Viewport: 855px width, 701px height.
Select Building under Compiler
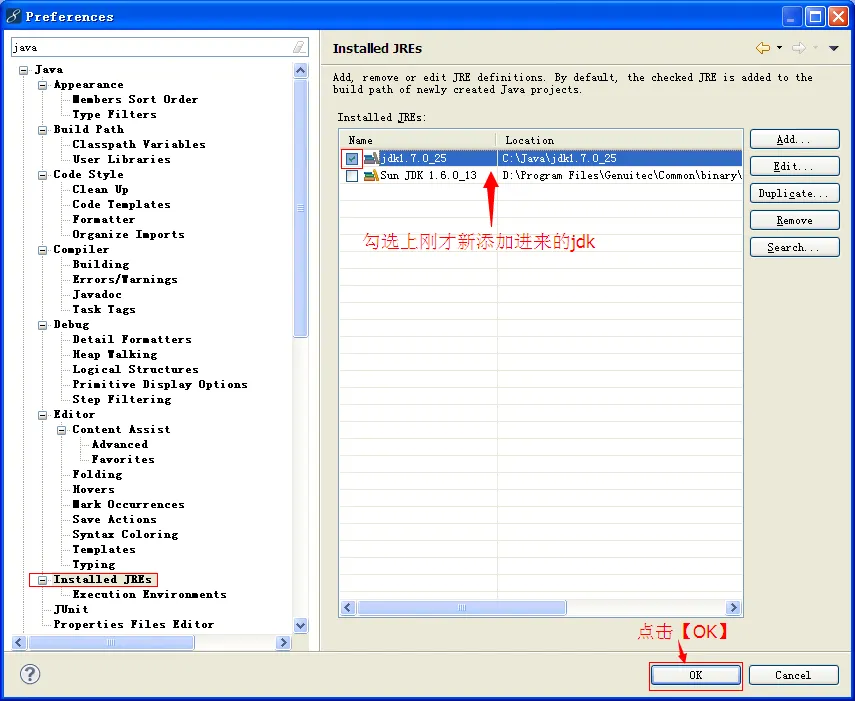pyautogui.click(x=101, y=264)
